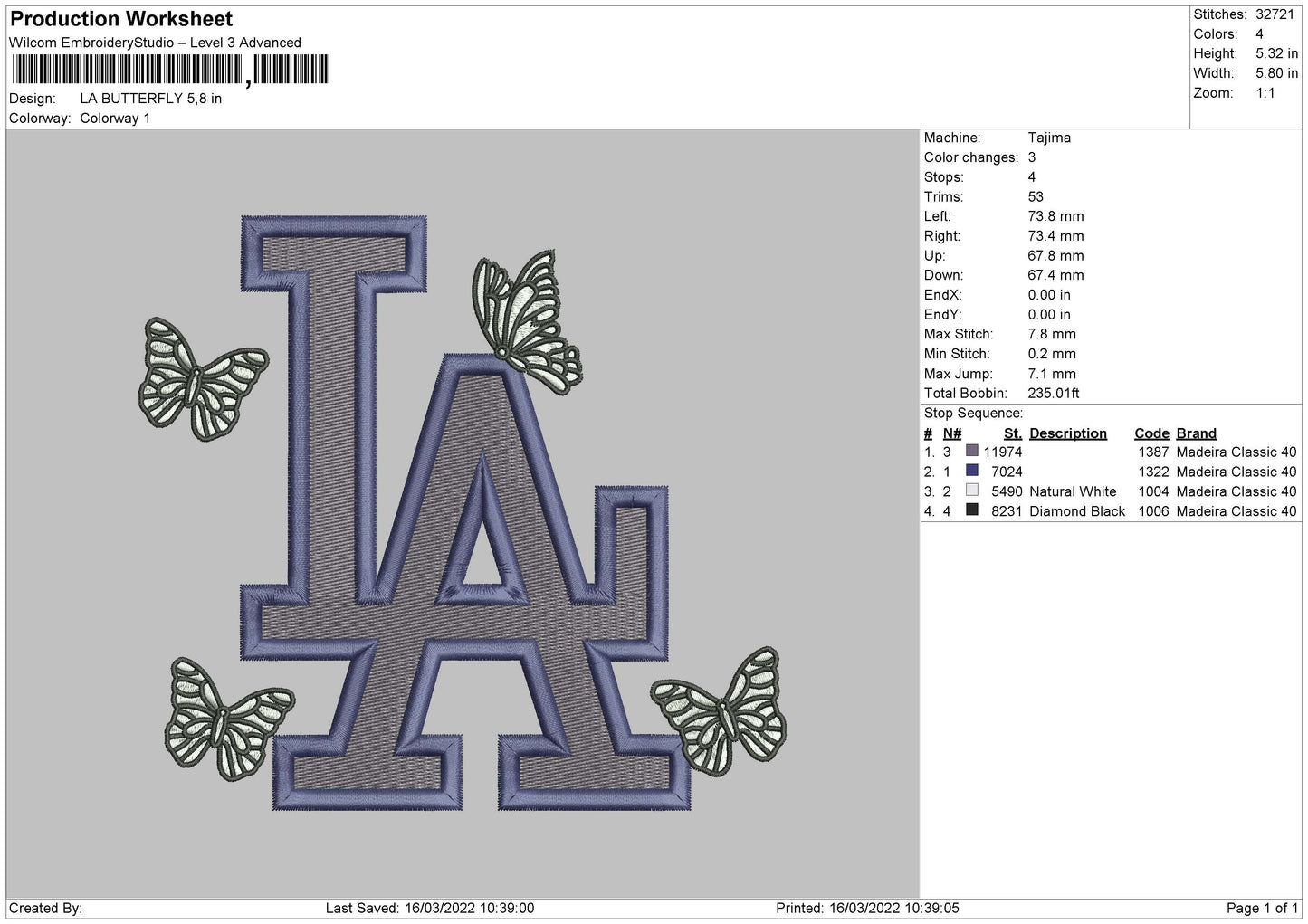Click the Trims value 53

pos(1036,196)
